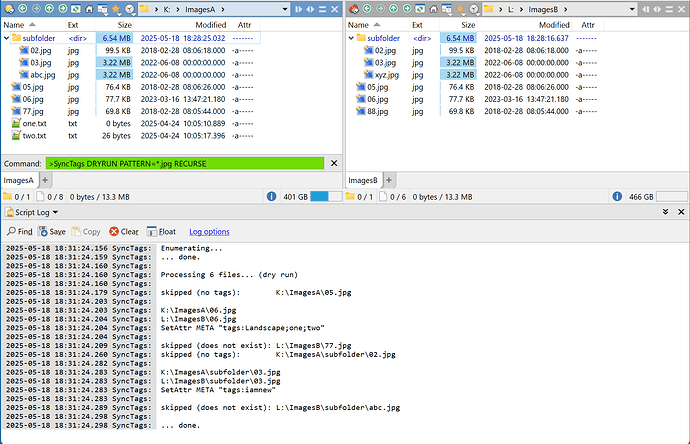Collapse the subfolder tree in ImagesB
This screenshot has width=690, height=444.
coord(351,38)
